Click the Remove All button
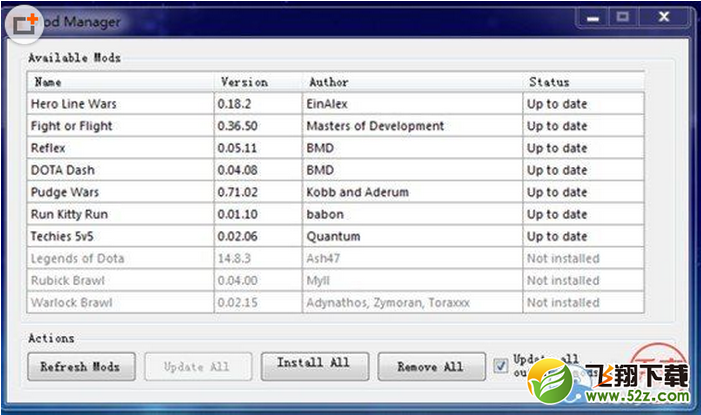 (x=431, y=367)
